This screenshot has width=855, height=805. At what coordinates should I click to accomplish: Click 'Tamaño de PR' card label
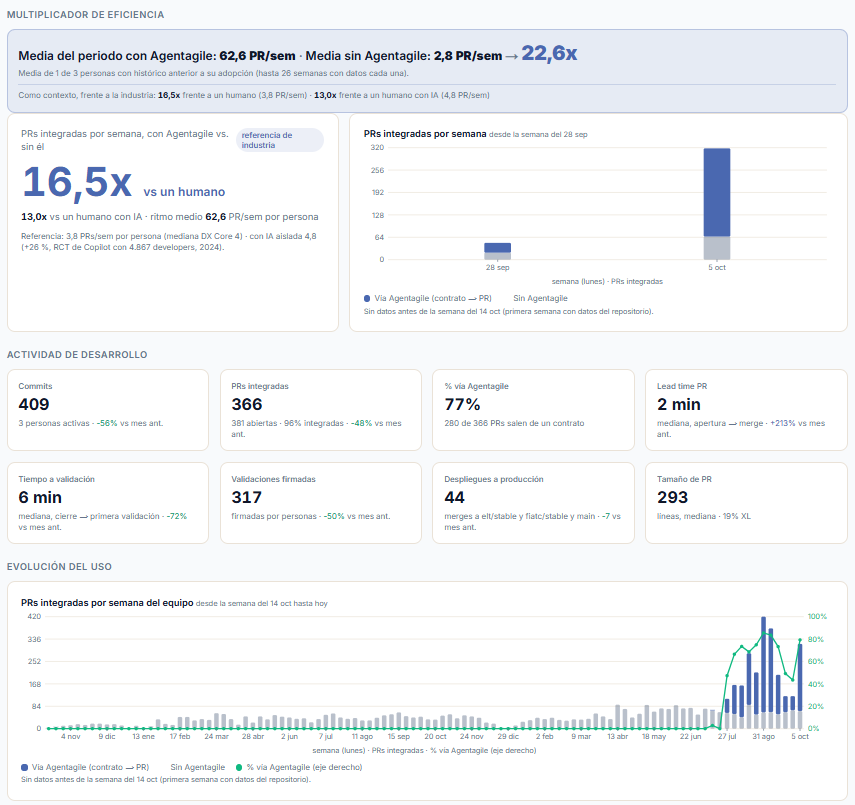tap(684, 479)
